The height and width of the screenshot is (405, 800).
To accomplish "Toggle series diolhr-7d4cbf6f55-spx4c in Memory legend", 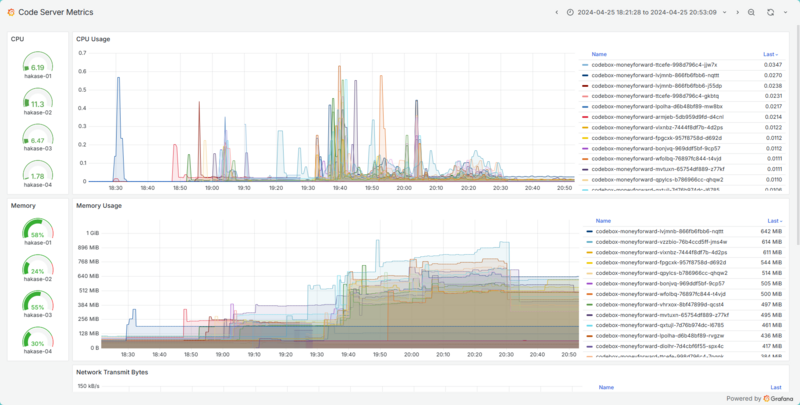I will coord(659,346).
